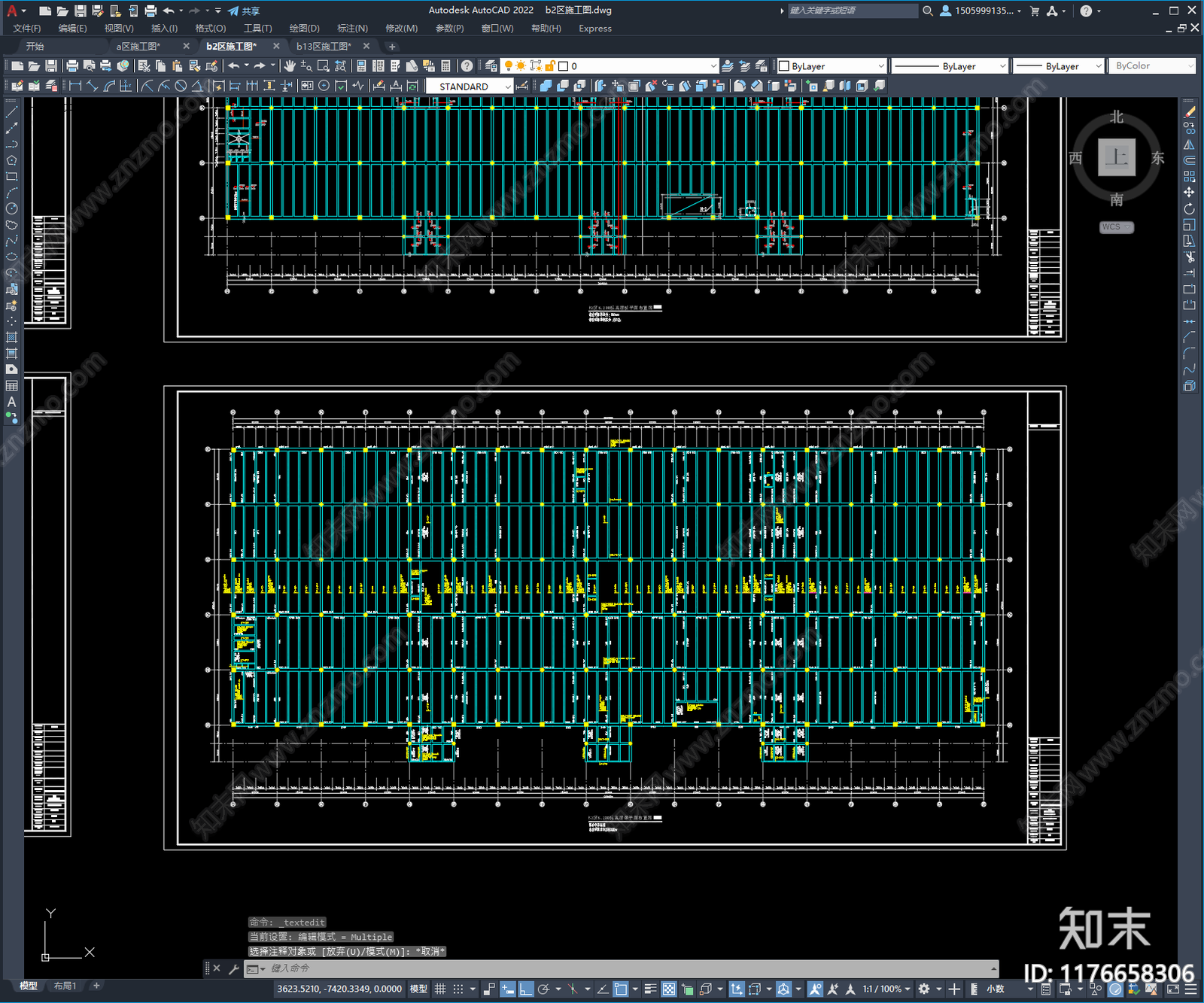Toggle ortho mode in status bar
The height and width of the screenshot is (1003, 1204).
pyautogui.click(x=526, y=989)
